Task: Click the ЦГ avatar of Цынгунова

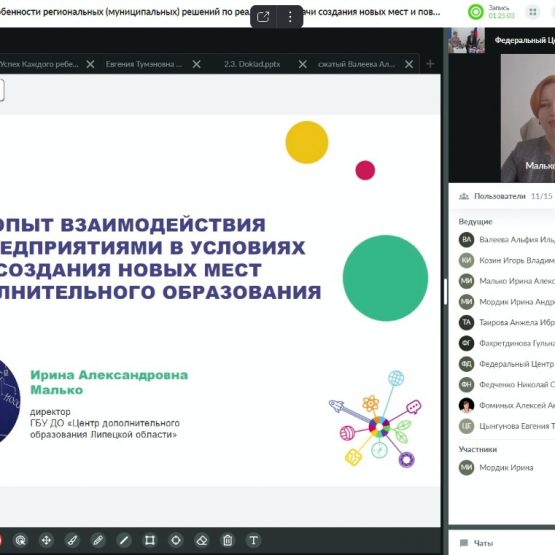Action: pyautogui.click(x=467, y=426)
